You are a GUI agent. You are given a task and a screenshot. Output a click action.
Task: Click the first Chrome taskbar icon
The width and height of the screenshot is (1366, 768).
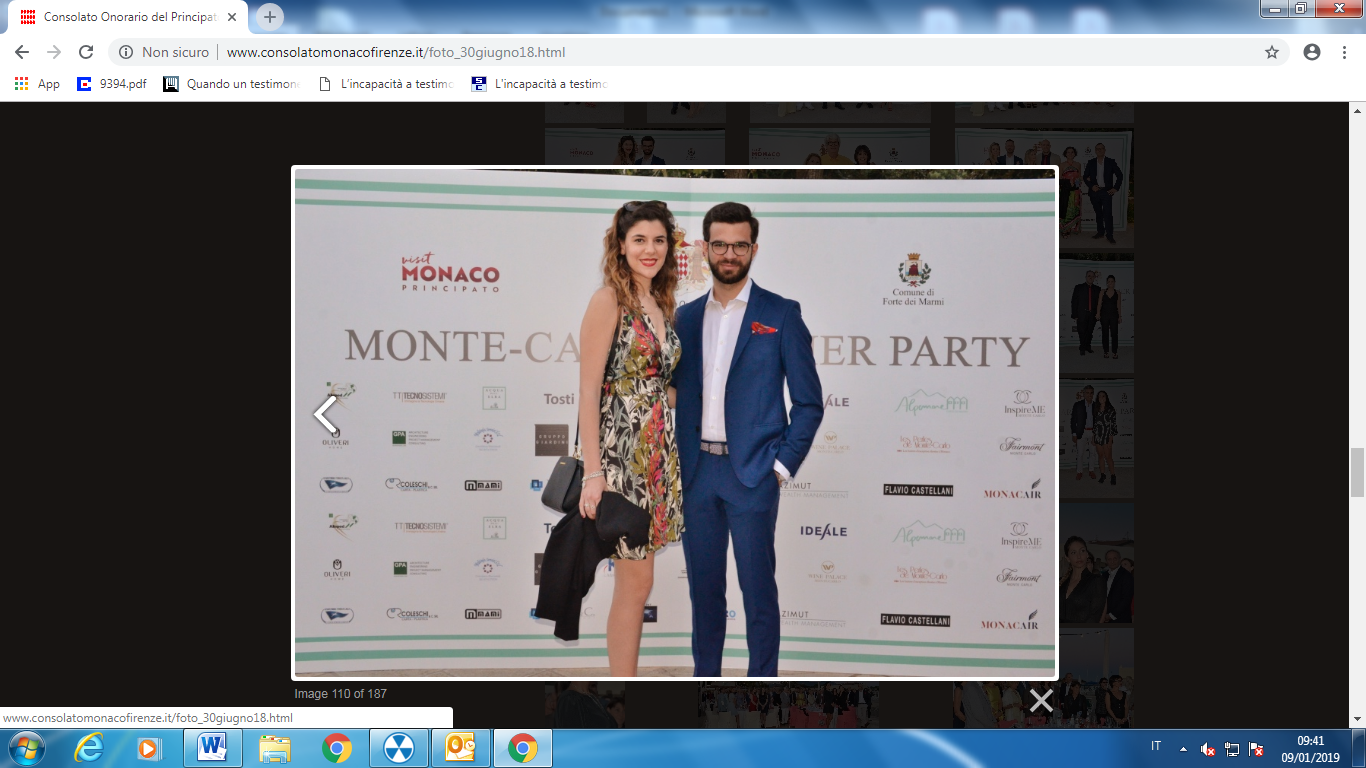tap(336, 748)
